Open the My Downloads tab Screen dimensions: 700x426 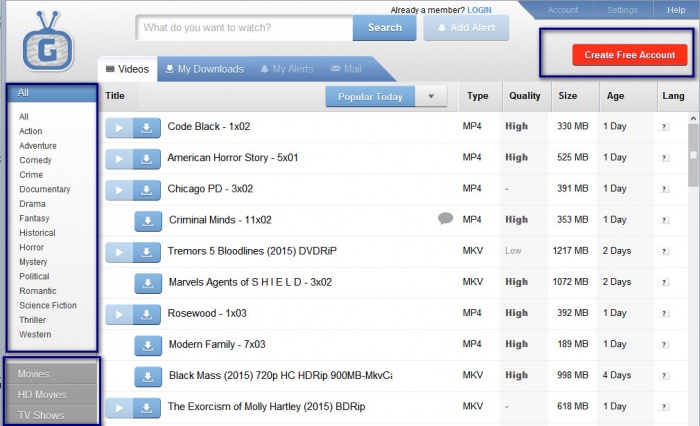click(x=204, y=69)
